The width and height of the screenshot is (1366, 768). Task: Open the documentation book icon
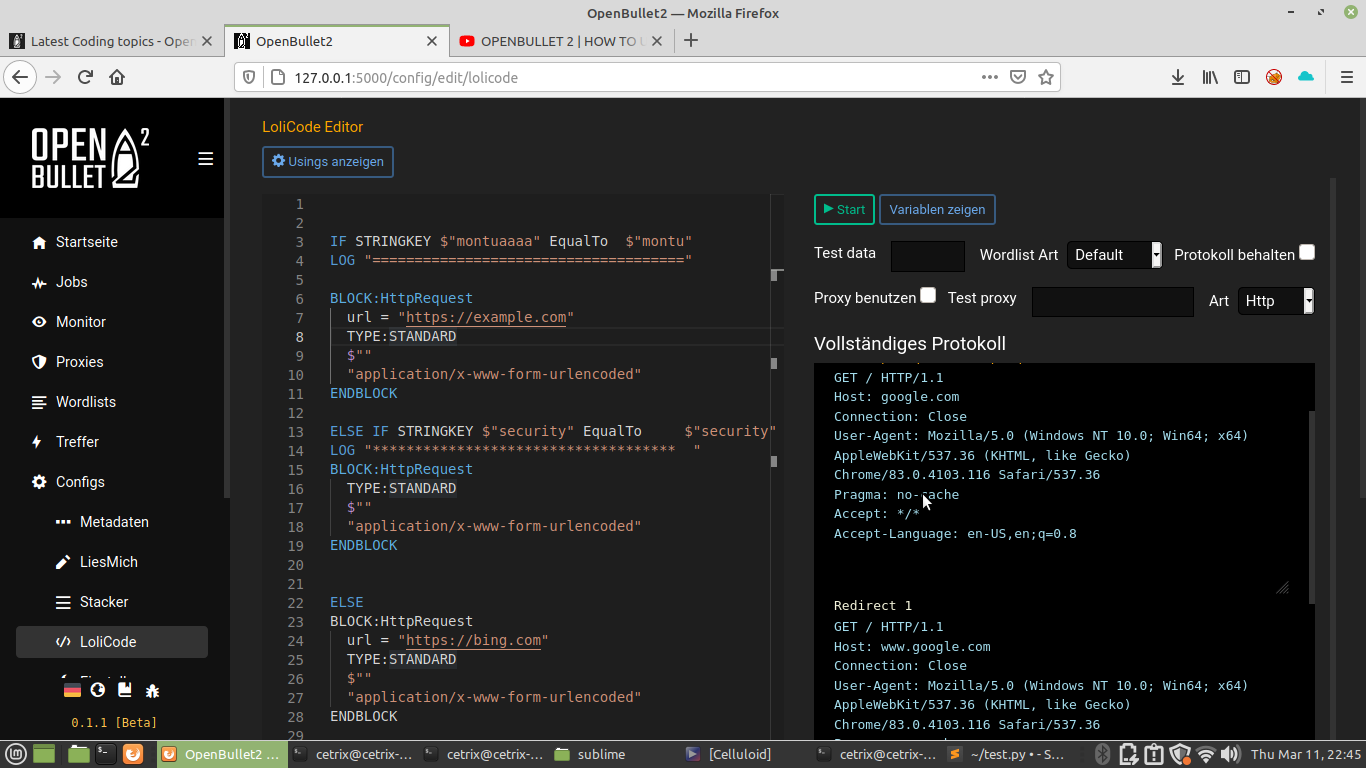coord(125,690)
